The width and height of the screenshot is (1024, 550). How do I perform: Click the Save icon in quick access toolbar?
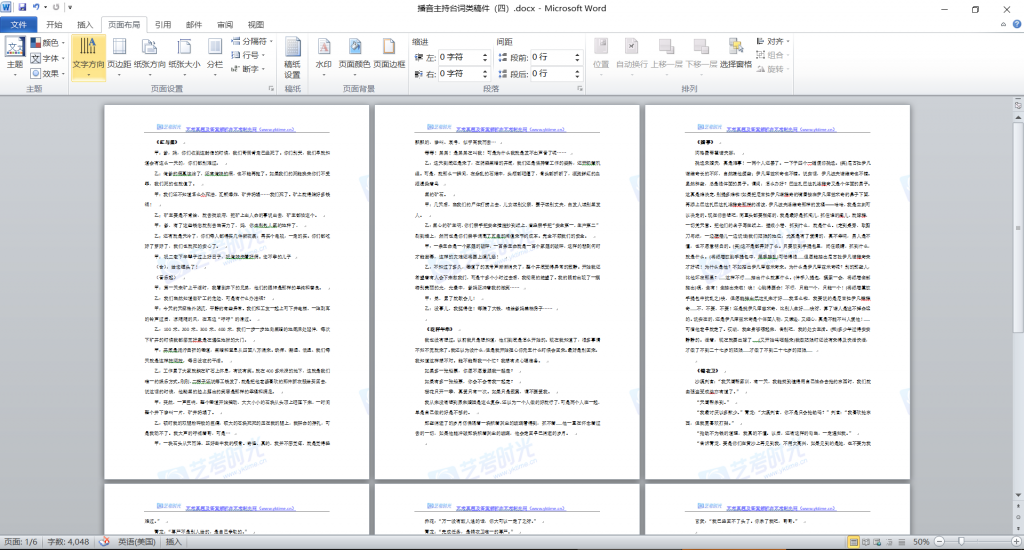(22, 8)
